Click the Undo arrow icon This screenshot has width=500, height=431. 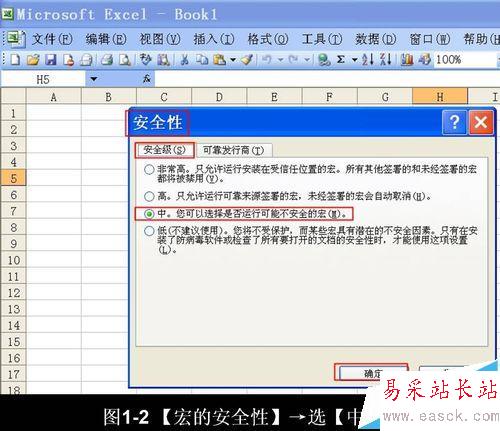click(267, 60)
